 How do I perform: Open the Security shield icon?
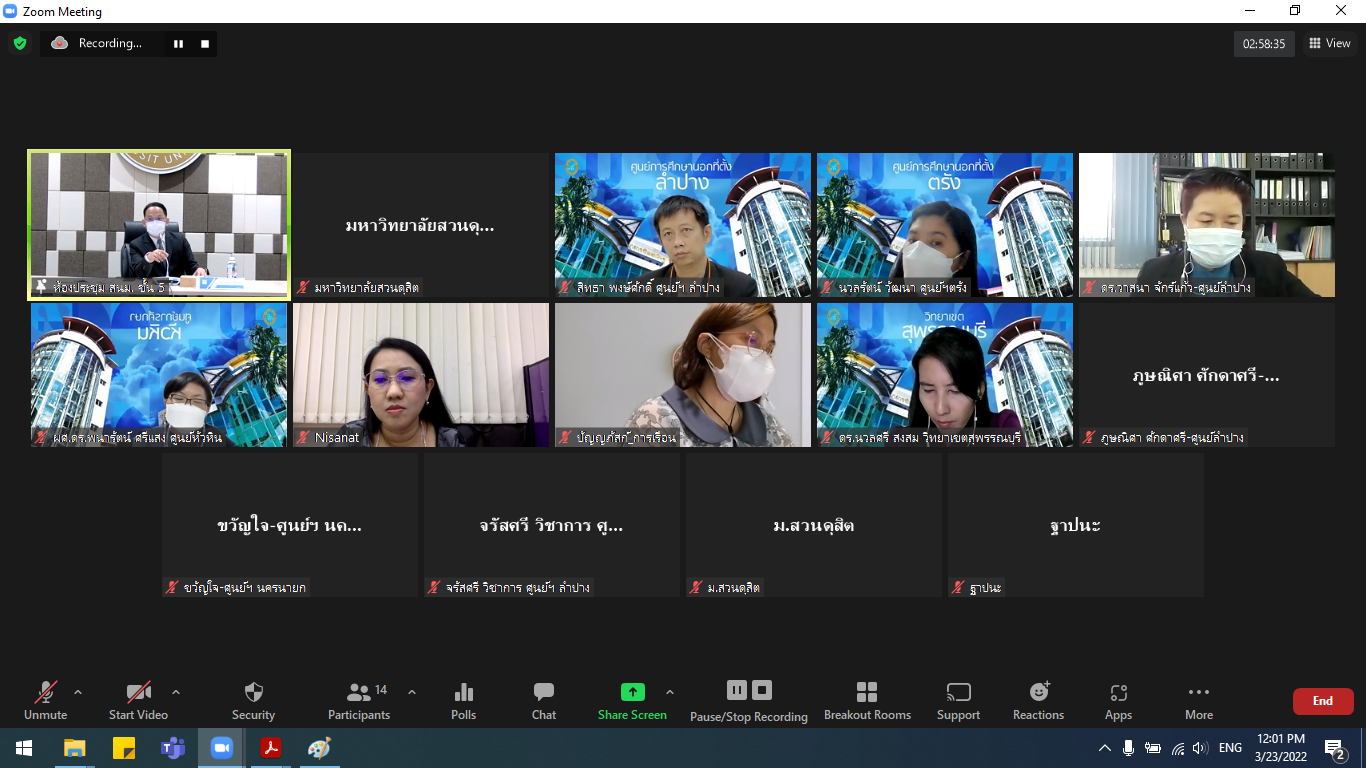point(254,692)
